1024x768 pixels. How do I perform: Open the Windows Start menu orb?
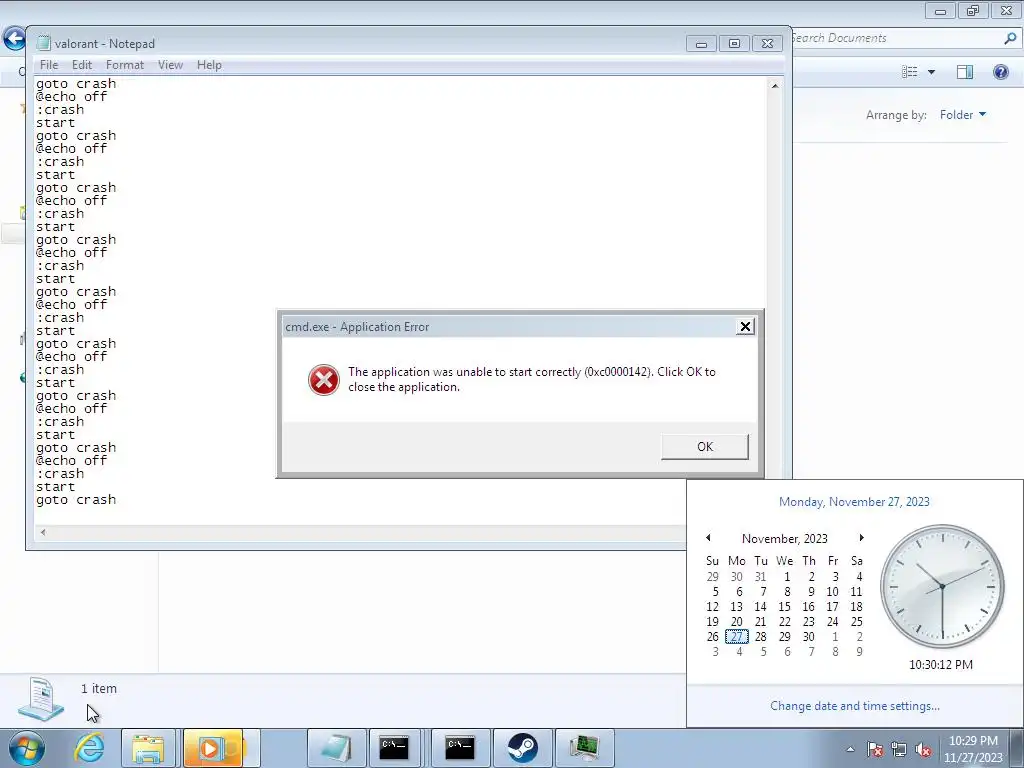26,748
